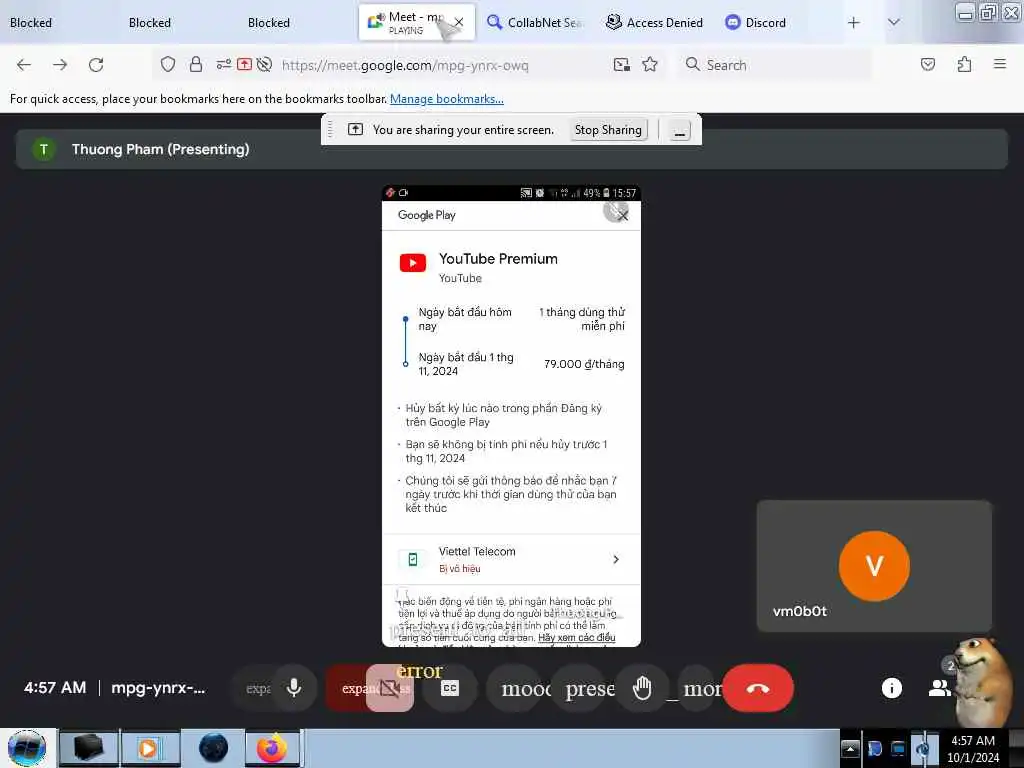Follow the 'Hãy xem các điều' link
1024x768 pixels.
(577, 637)
